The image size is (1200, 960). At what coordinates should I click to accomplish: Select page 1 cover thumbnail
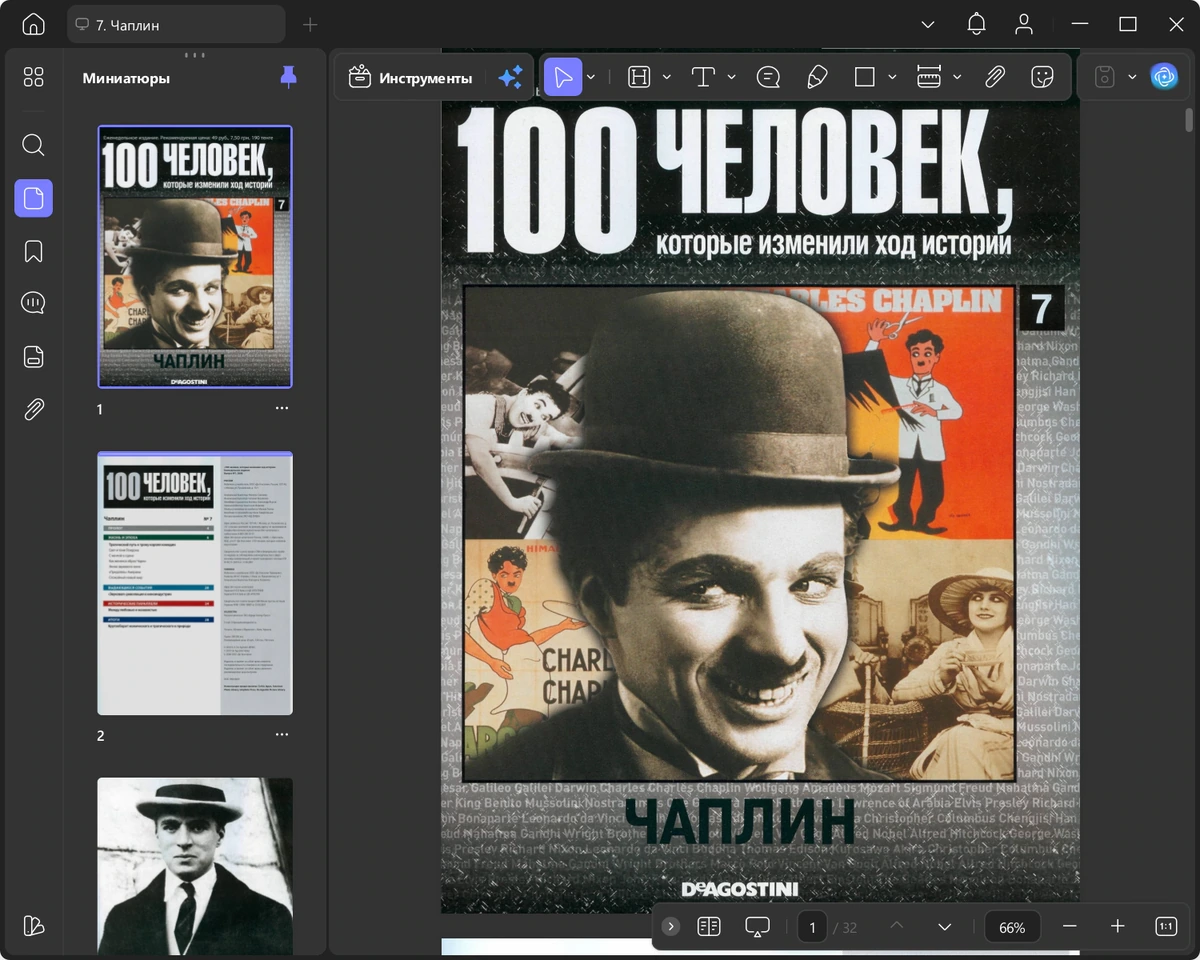195,256
